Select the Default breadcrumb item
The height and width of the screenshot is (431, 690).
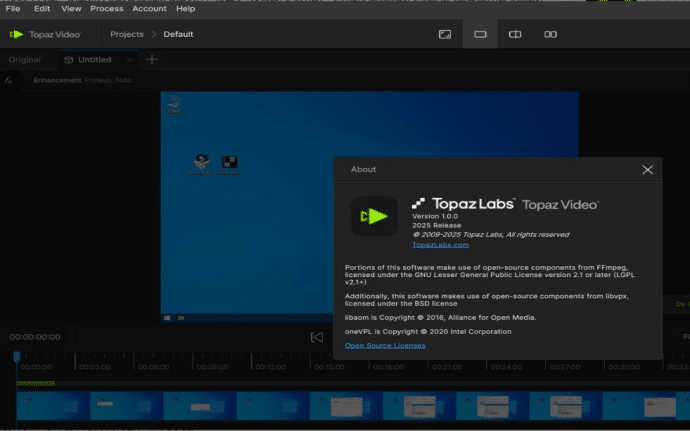(178, 34)
